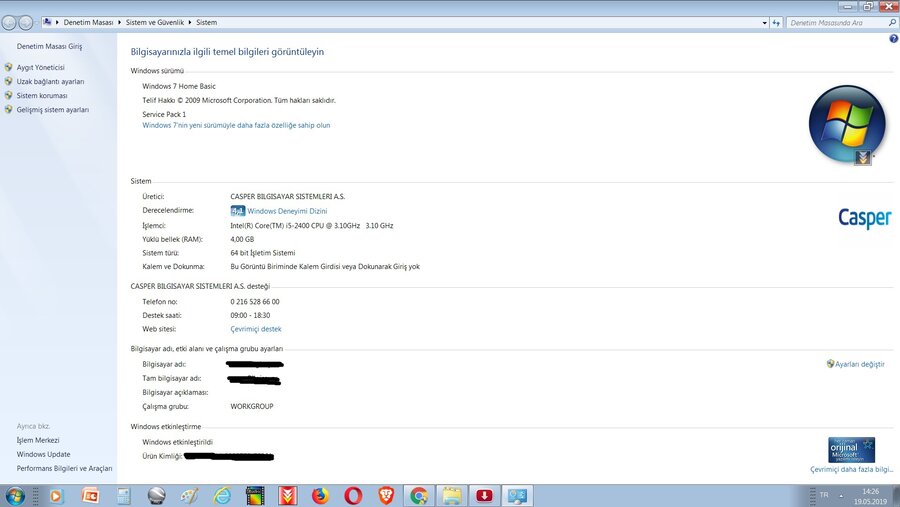900x507 pixels.
Task: Click the forward navigation arrow
Action: 25,22
